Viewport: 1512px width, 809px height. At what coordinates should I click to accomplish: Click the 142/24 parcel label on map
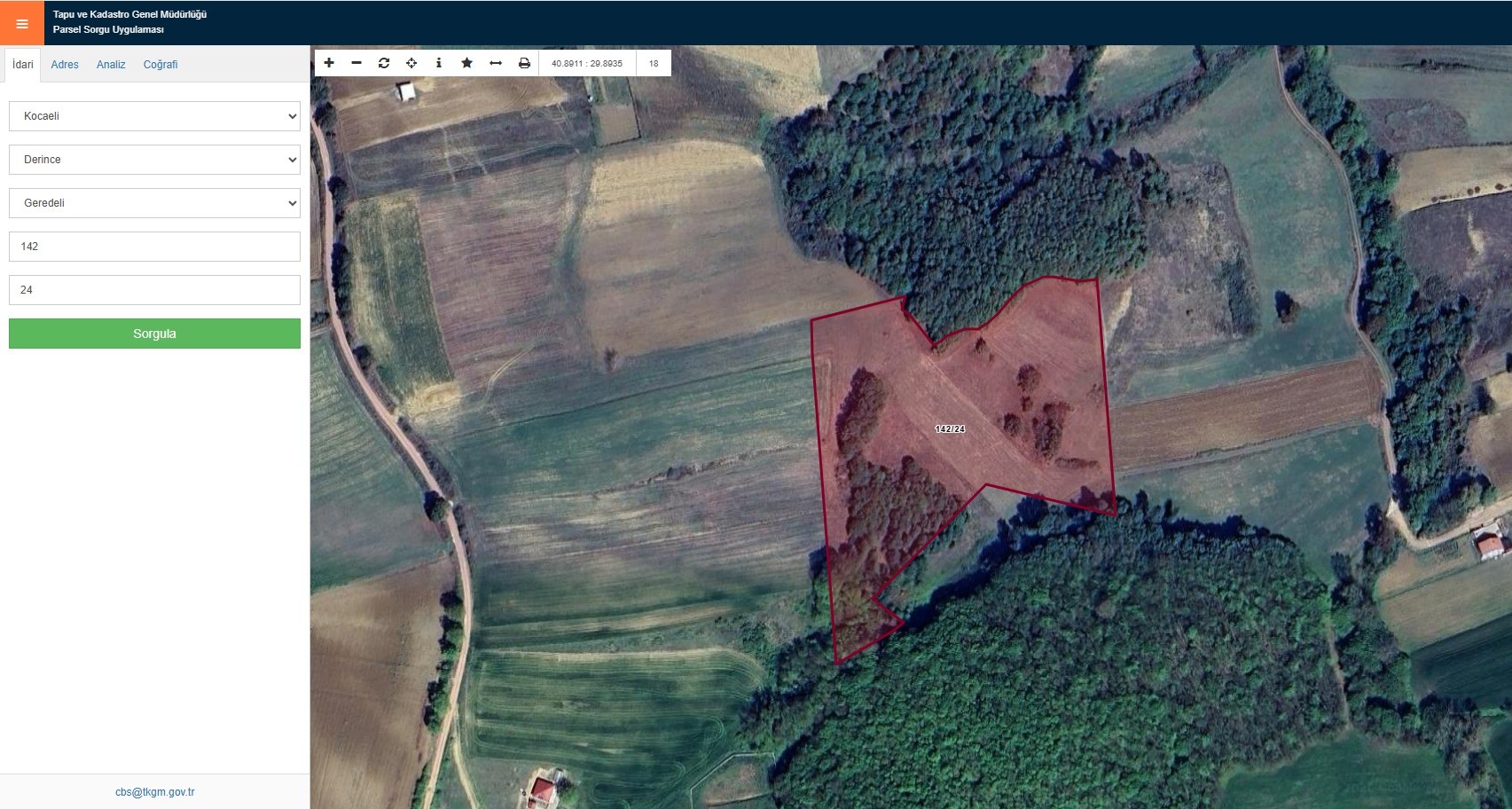(950, 429)
